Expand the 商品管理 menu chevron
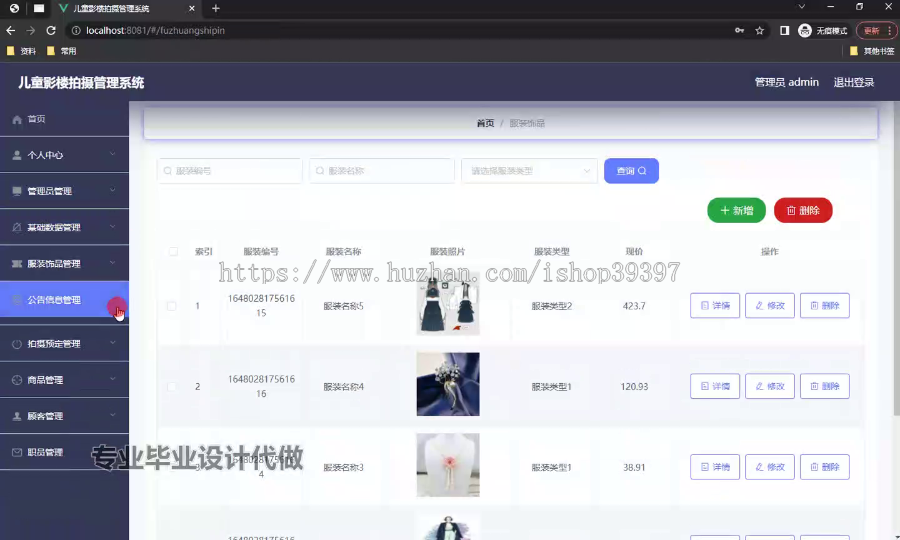This screenshot has width=900, height=540. 112,379
